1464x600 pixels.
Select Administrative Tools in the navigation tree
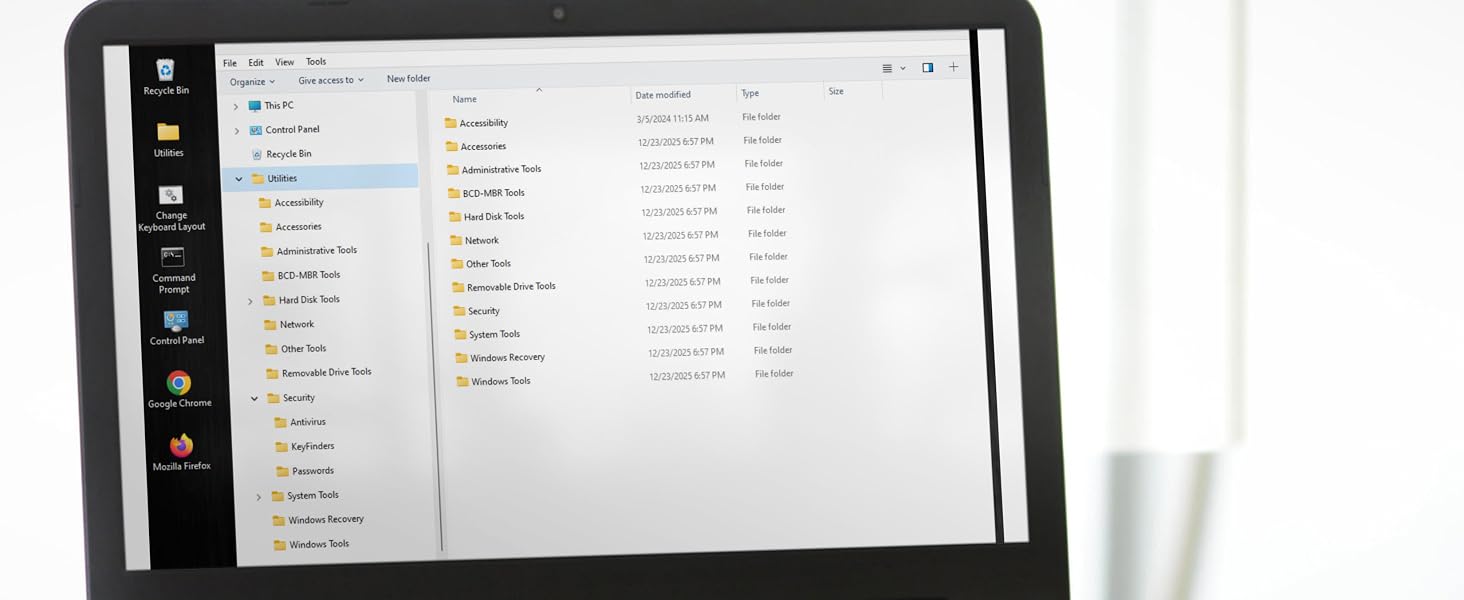coord(317,251)
